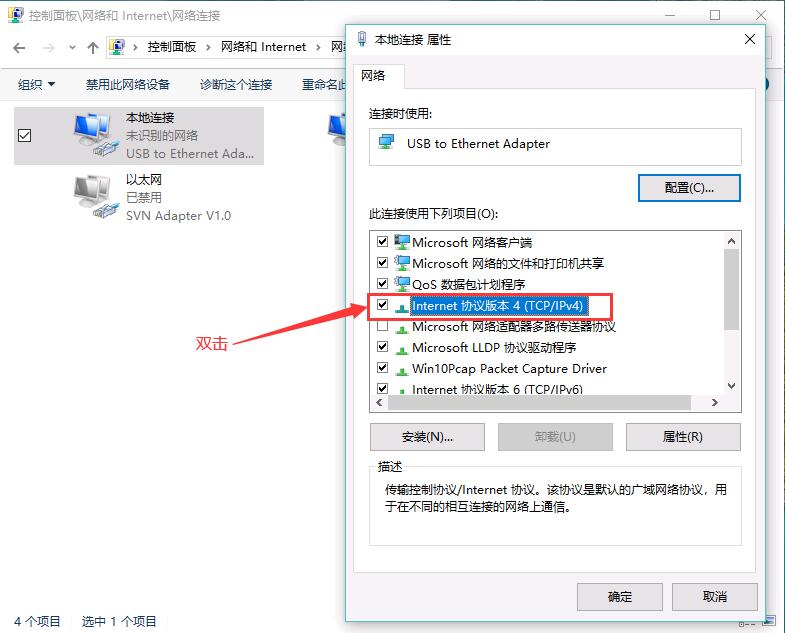The image size is (785, 633).
Task: Click the USB to Ethernet Adapter icon
Action: pos(386,143)
